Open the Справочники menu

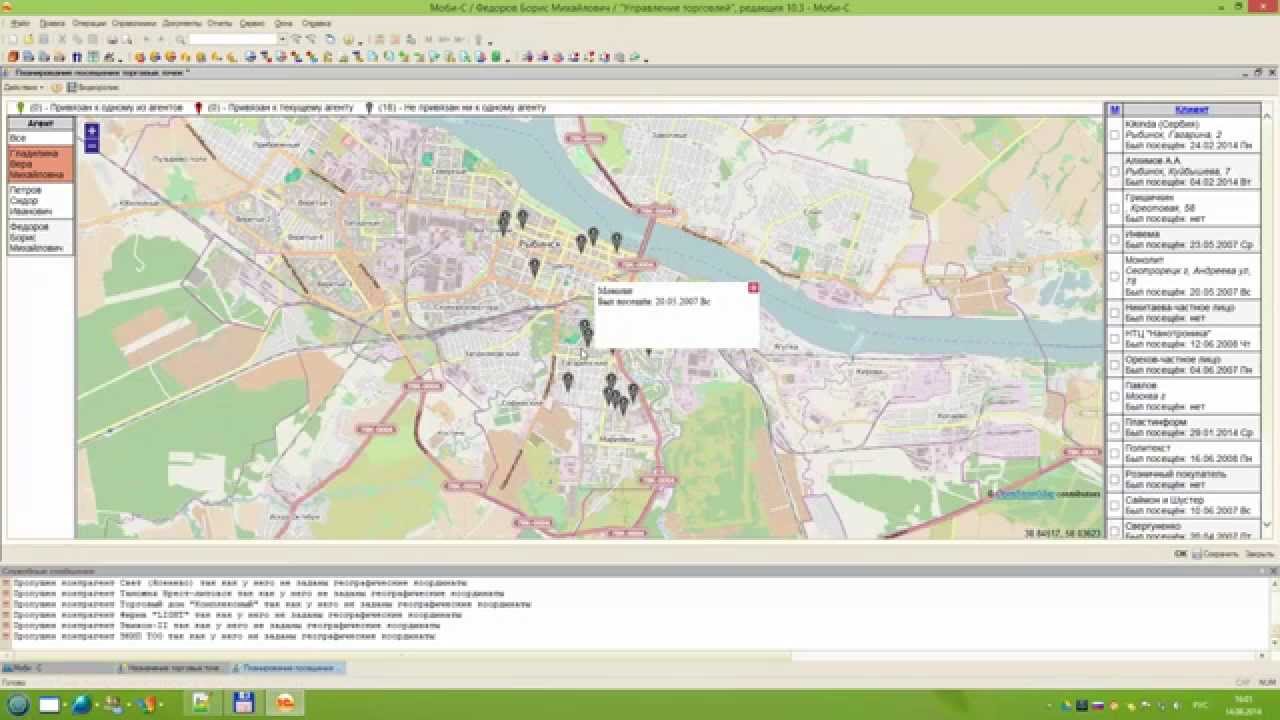[x=134, y=23]
